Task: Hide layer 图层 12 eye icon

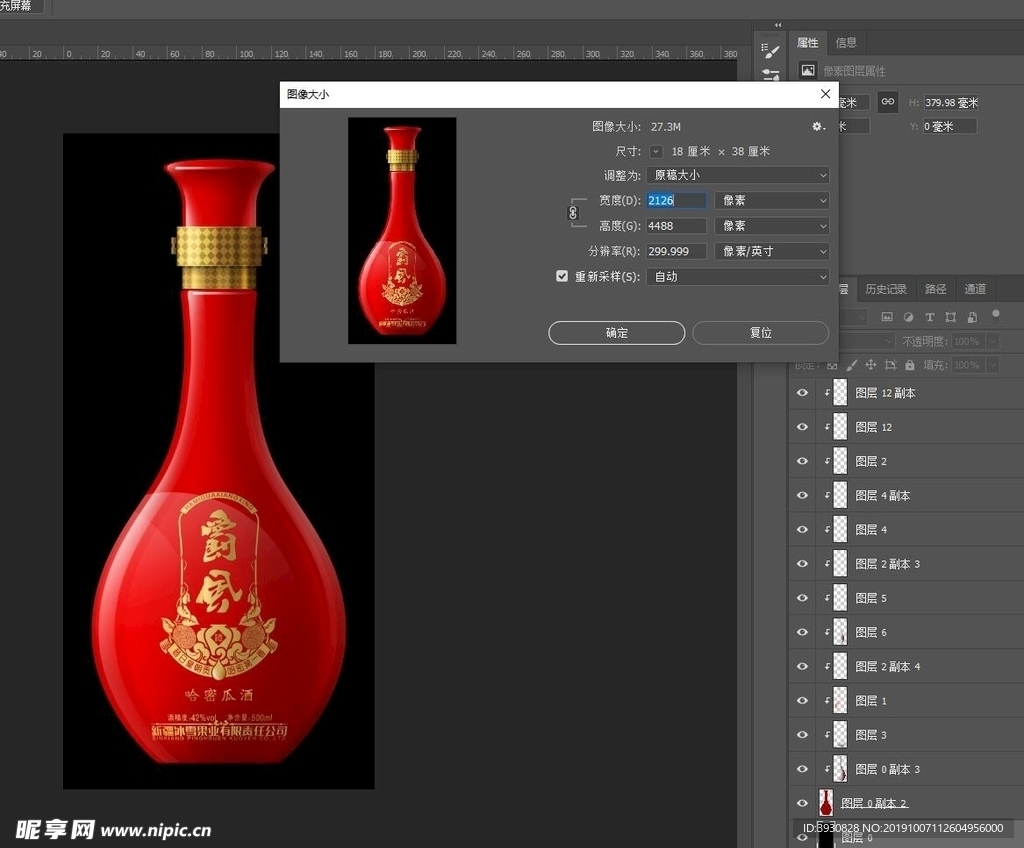Action: point(803,427)
